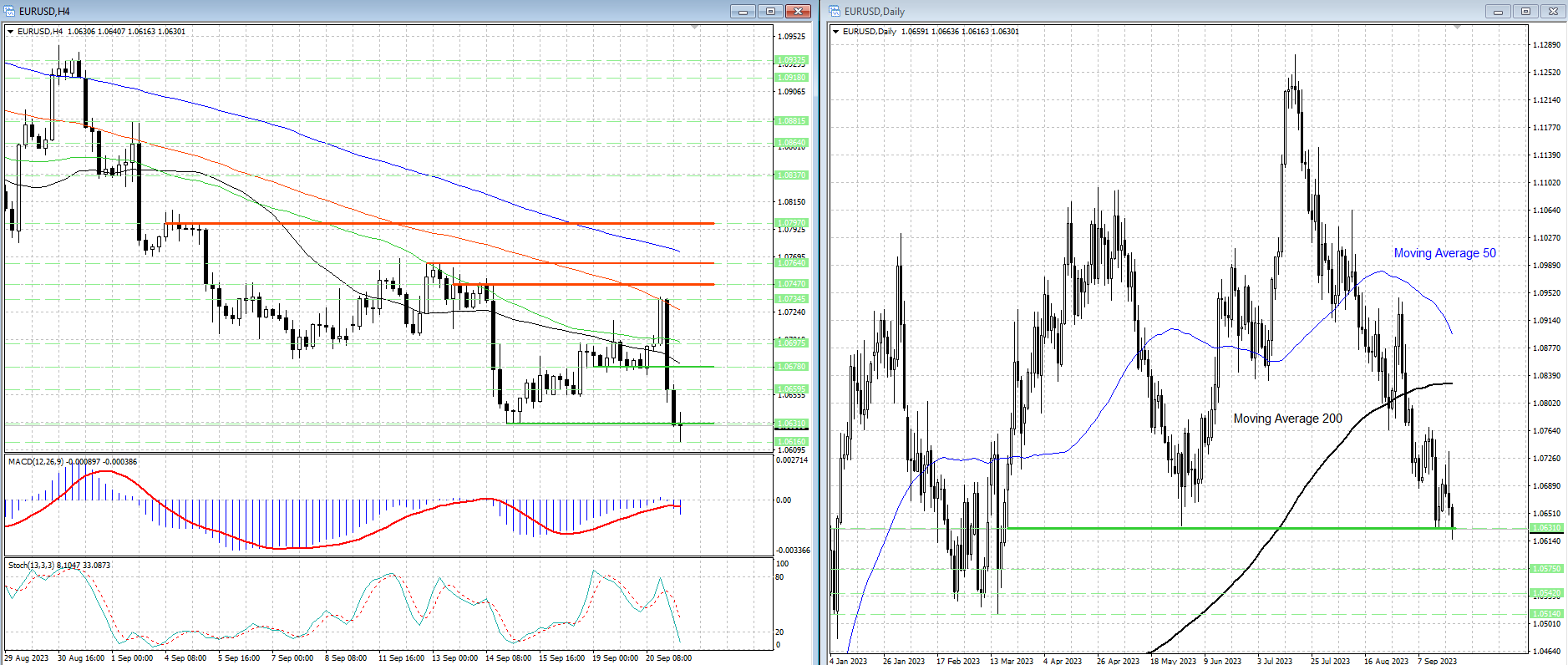
Task: Click the Stoch(13,3,3) indicator label
Action: click(32, 566)
